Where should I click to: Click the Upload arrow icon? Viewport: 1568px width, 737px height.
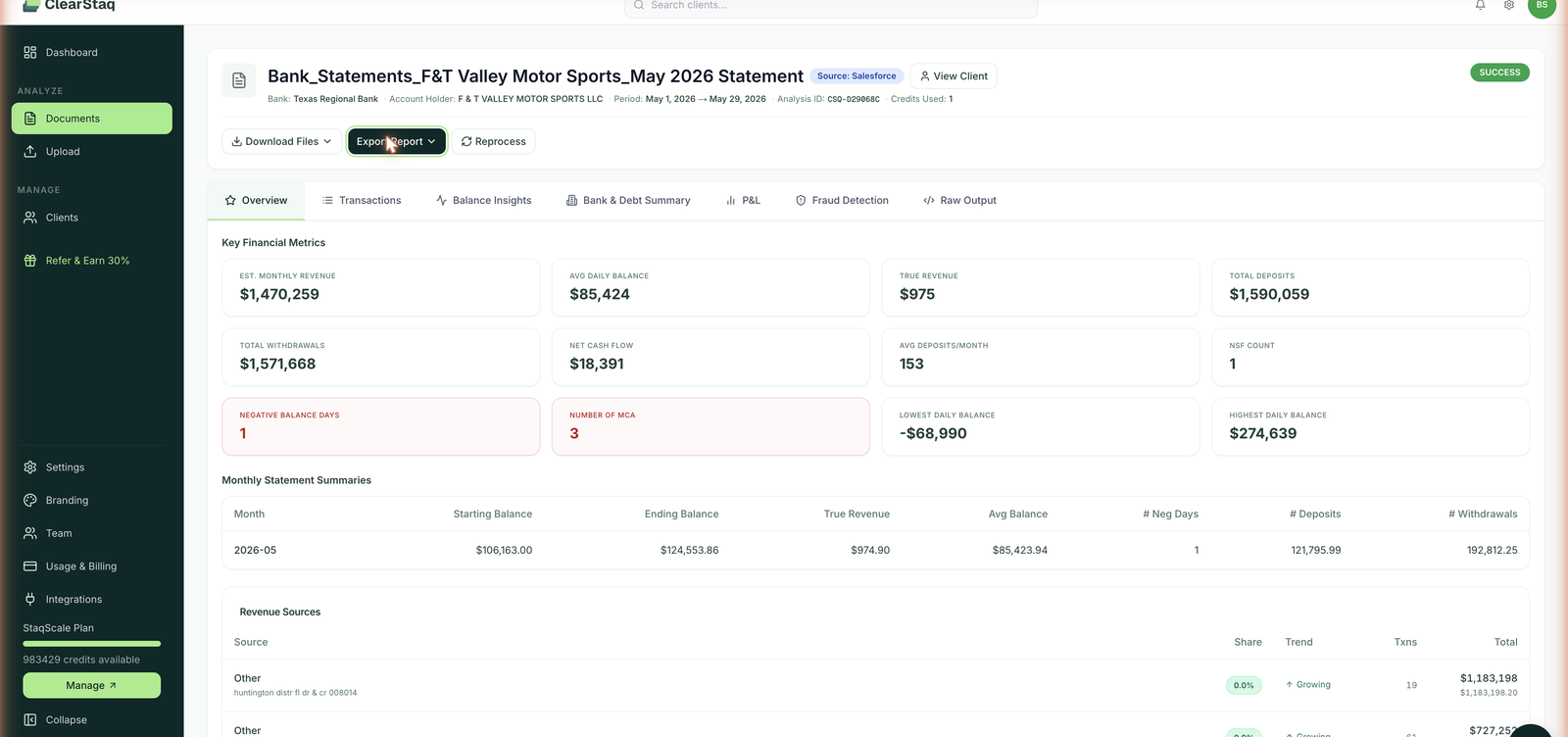pyautogui.click(x=30, y=152)
